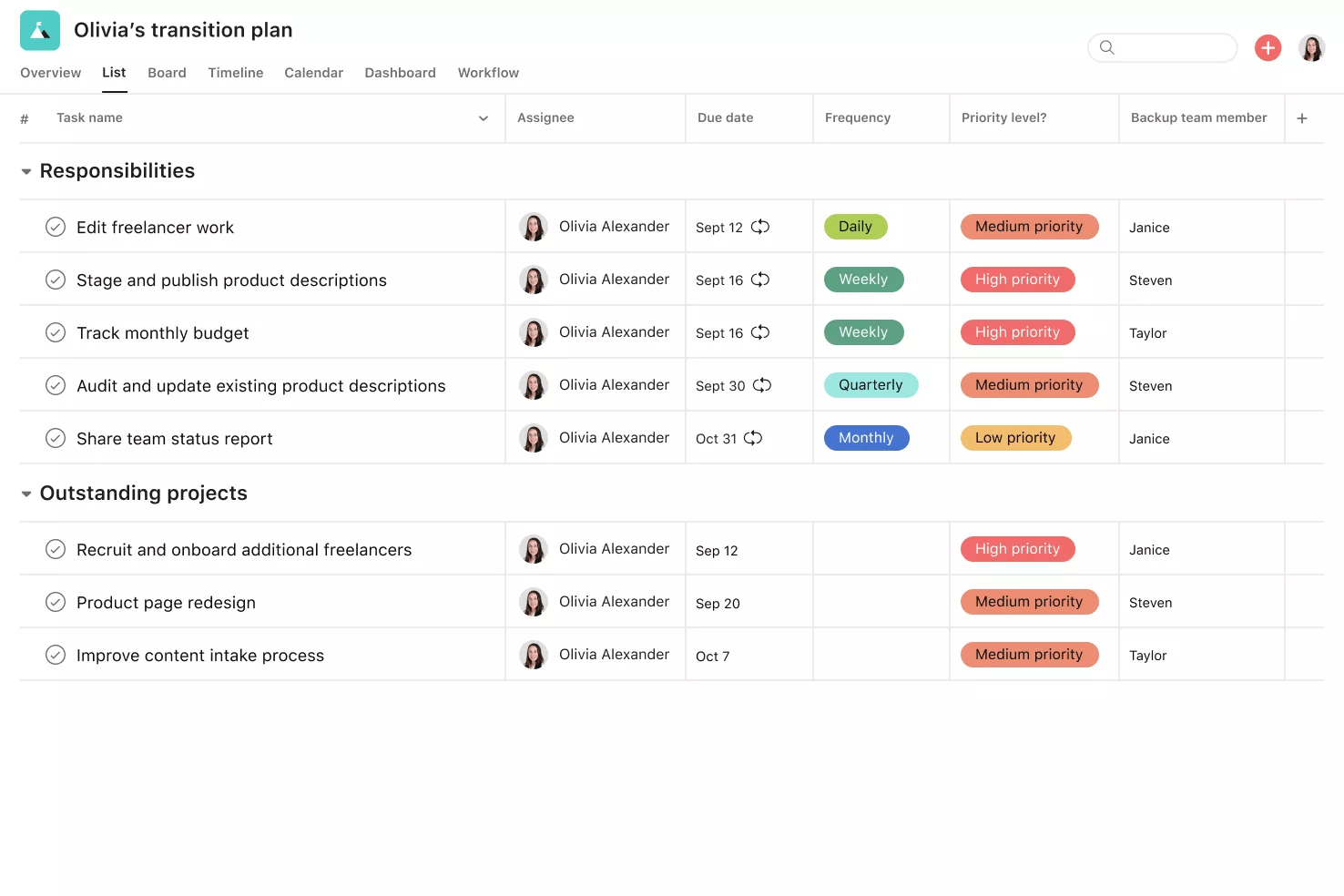The image size is (1344, 896).
Task: Click the recurring icon beside Sept 30
Action: coord(762,385)
